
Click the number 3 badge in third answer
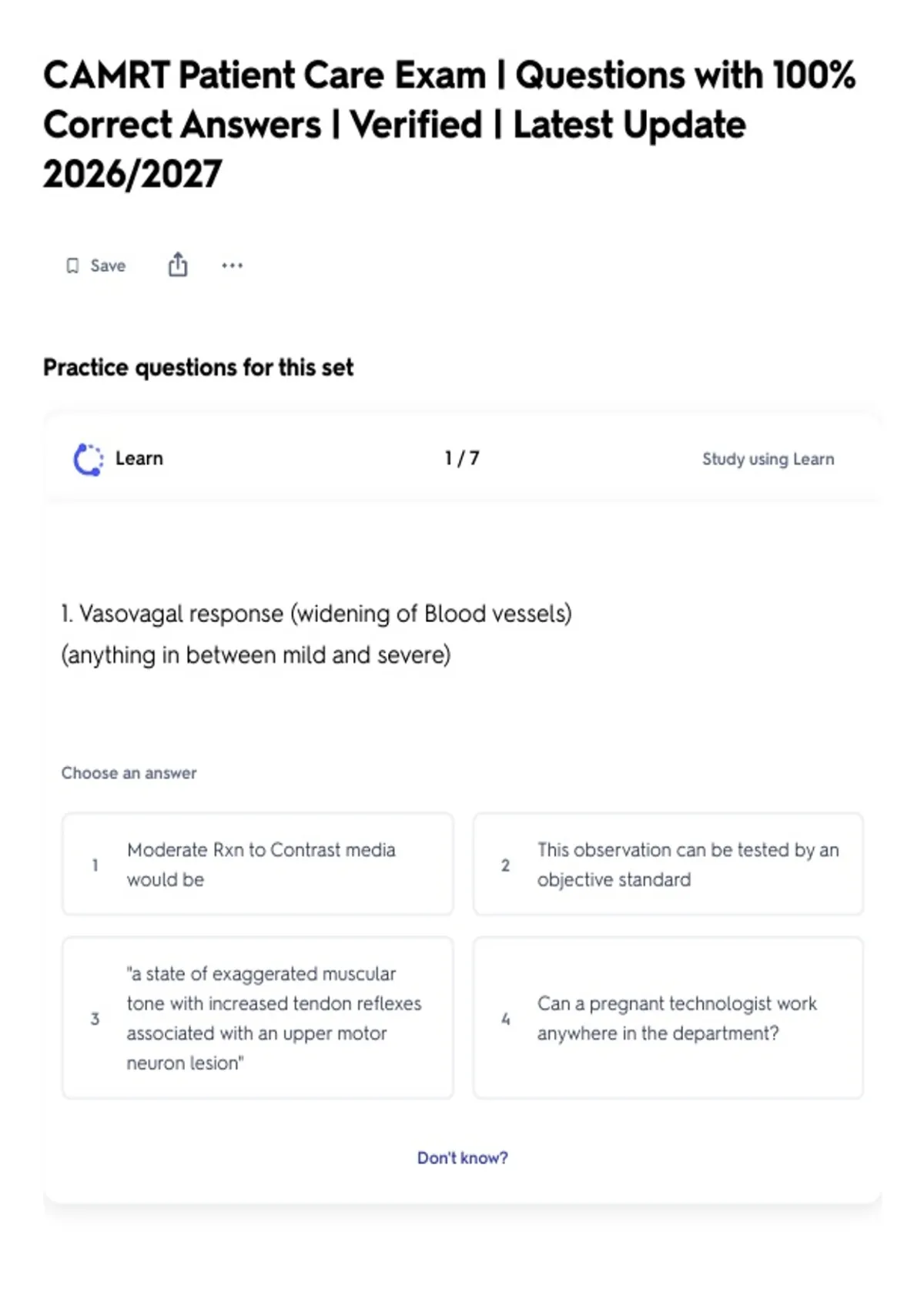pyautogui.click(x=95, y=1019)
